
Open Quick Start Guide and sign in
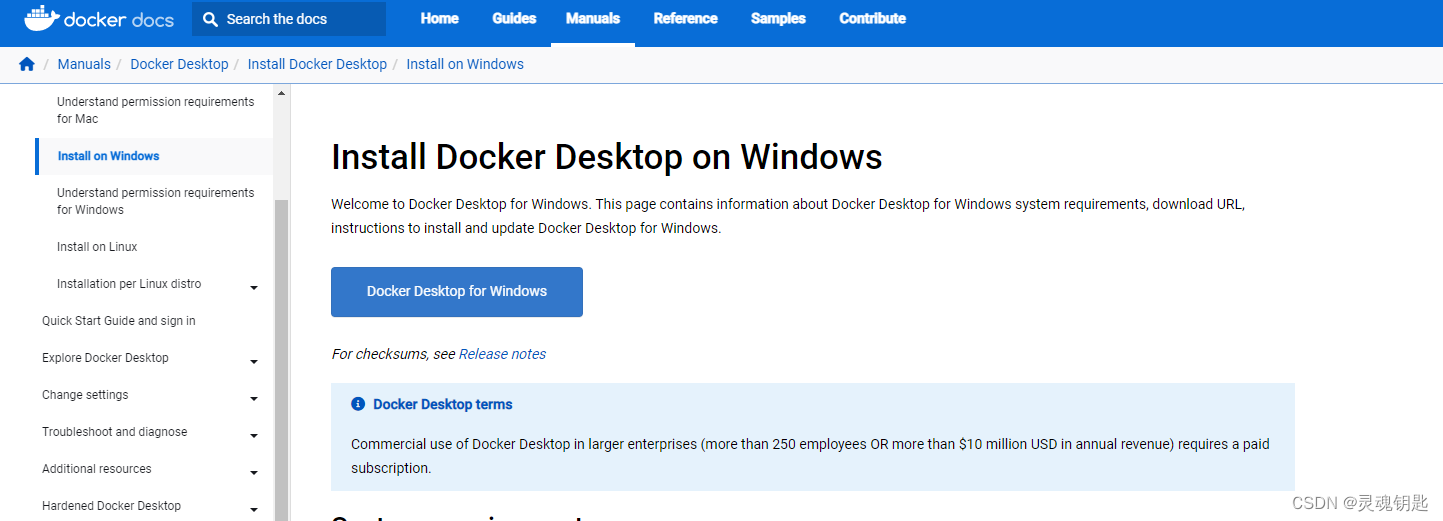(x=119, y=321)
